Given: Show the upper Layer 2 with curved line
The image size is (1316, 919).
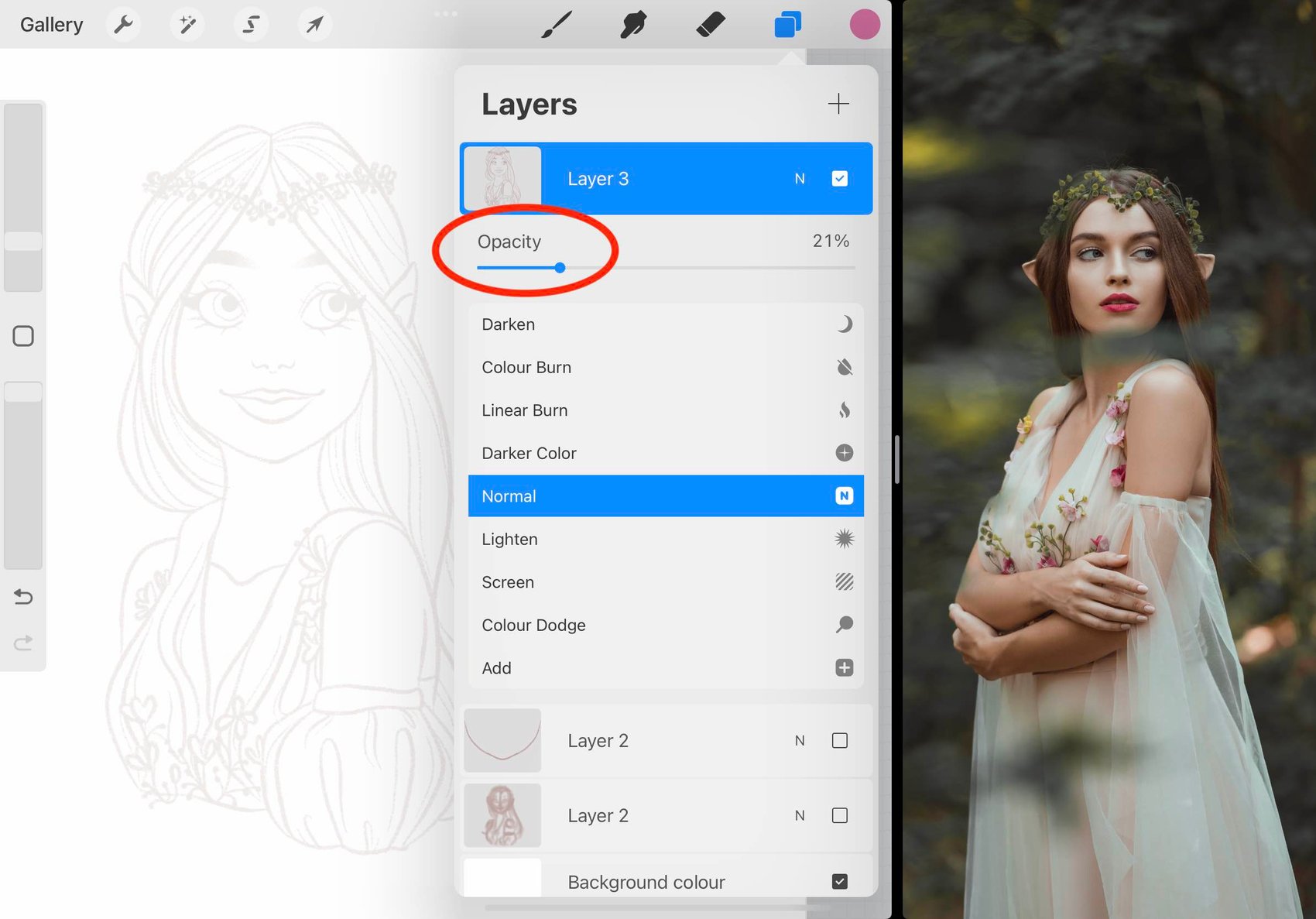Looking at the screenshot, I should click(840, 741).
